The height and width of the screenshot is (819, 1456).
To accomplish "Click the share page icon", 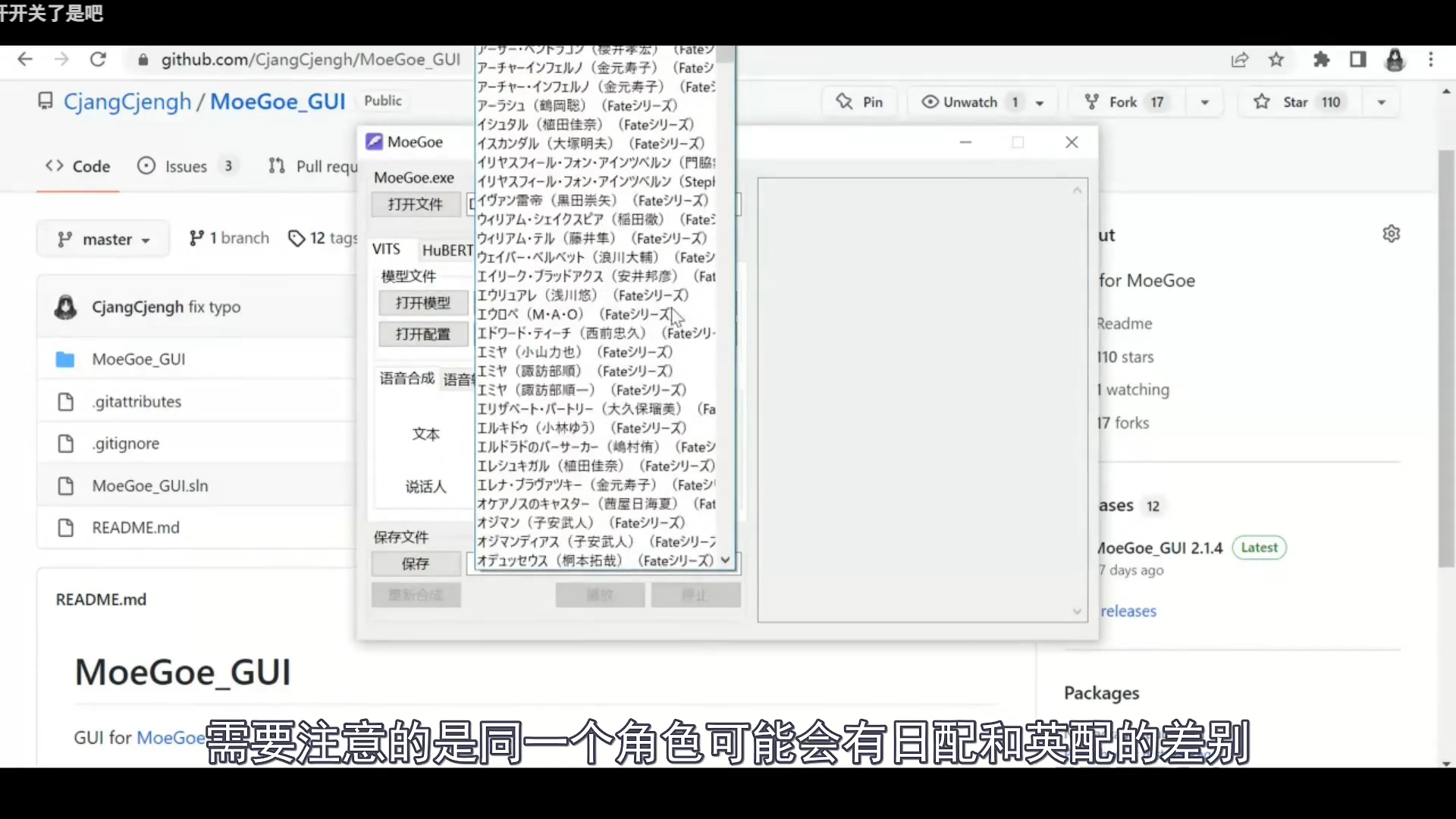I will click(x=1239, y=60).
